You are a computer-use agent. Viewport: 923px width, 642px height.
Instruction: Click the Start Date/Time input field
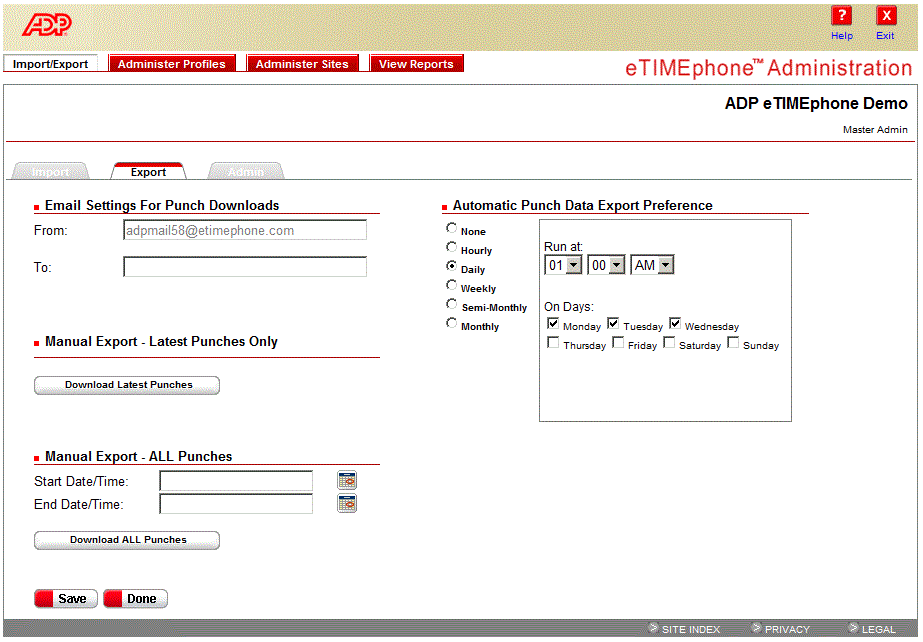pyautogui.click(x=236, y=481)
